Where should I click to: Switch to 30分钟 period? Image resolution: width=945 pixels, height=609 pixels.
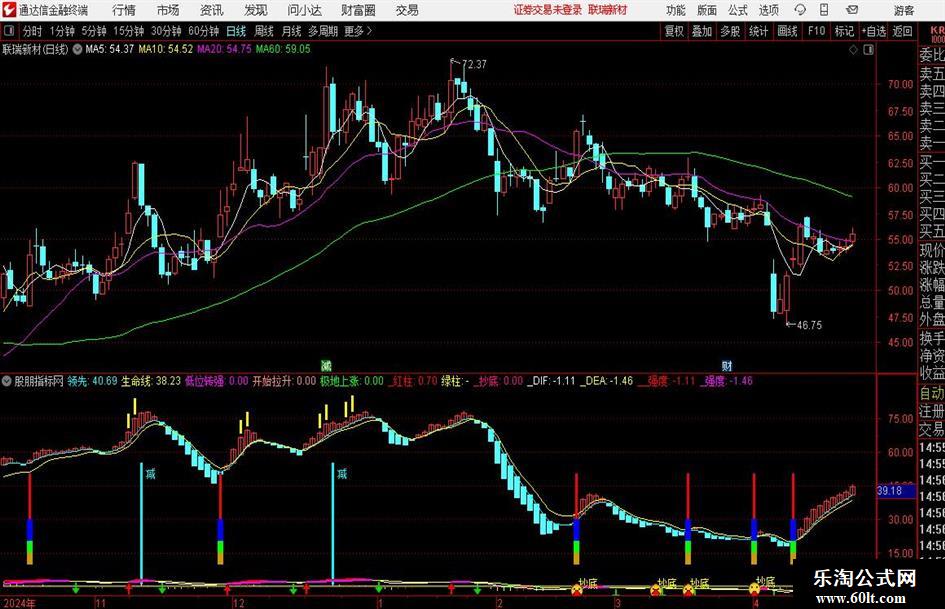tap(166, 31)
